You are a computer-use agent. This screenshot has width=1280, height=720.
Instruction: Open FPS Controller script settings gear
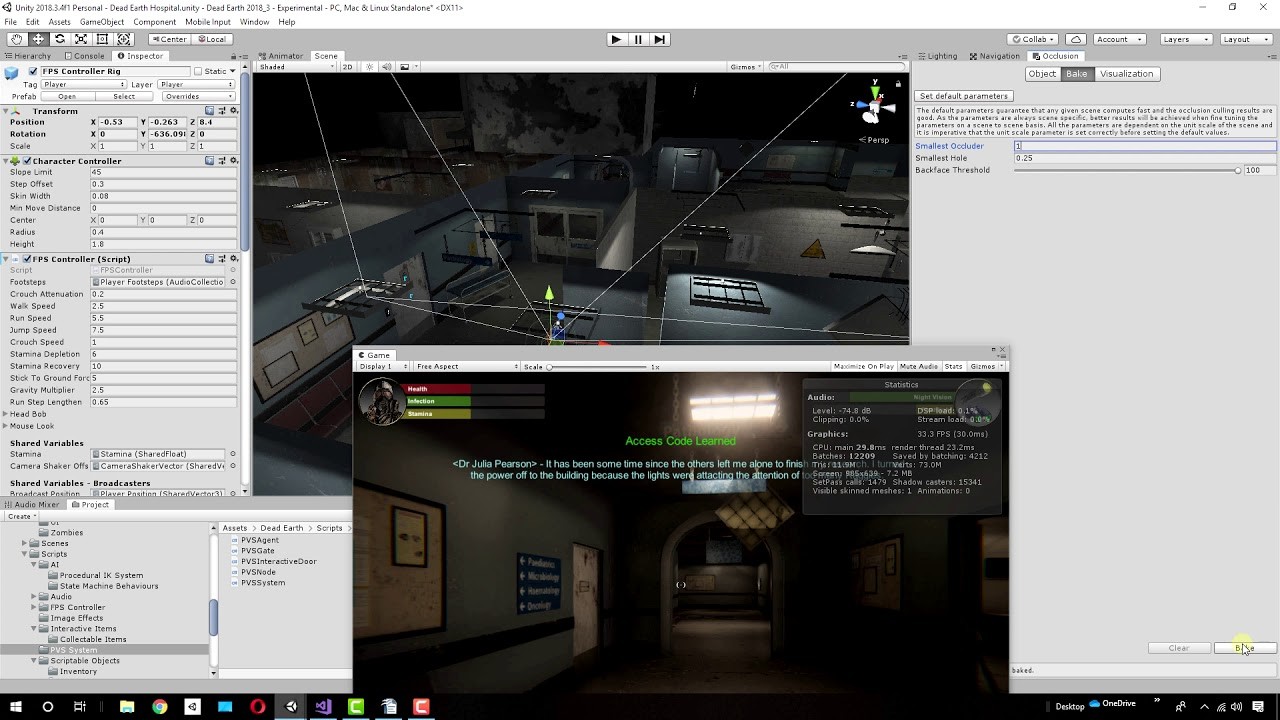(234, 258)
